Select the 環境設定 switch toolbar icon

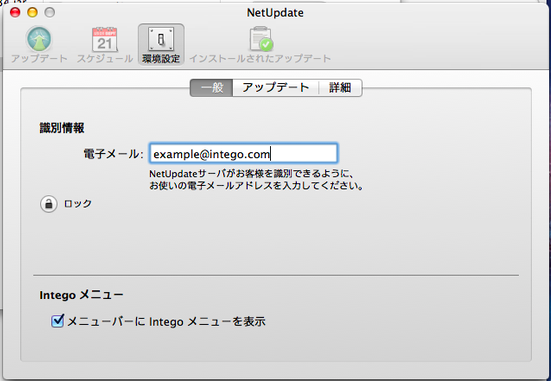[161, 39]
